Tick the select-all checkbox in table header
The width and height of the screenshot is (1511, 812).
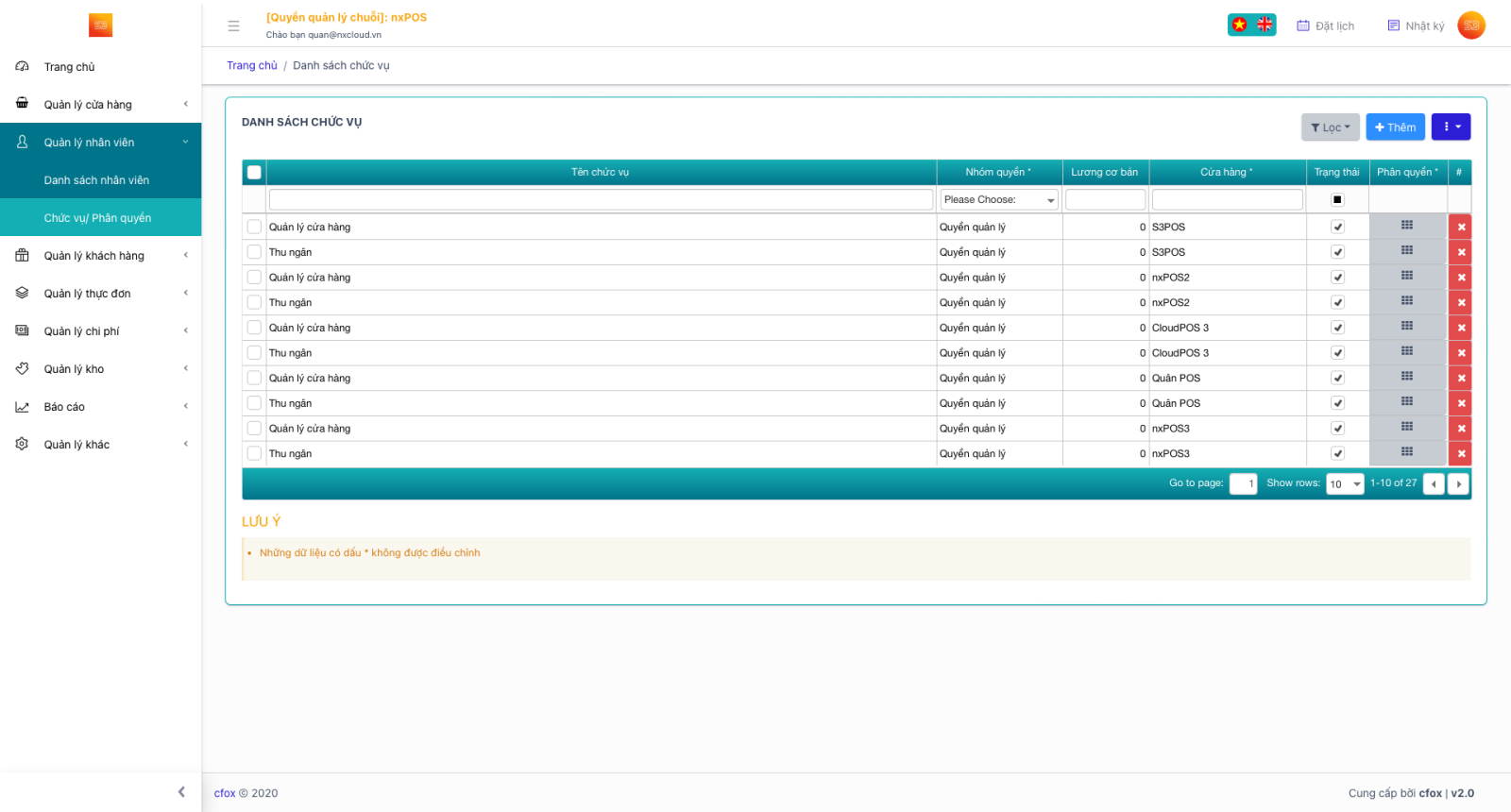coord(254,172)
